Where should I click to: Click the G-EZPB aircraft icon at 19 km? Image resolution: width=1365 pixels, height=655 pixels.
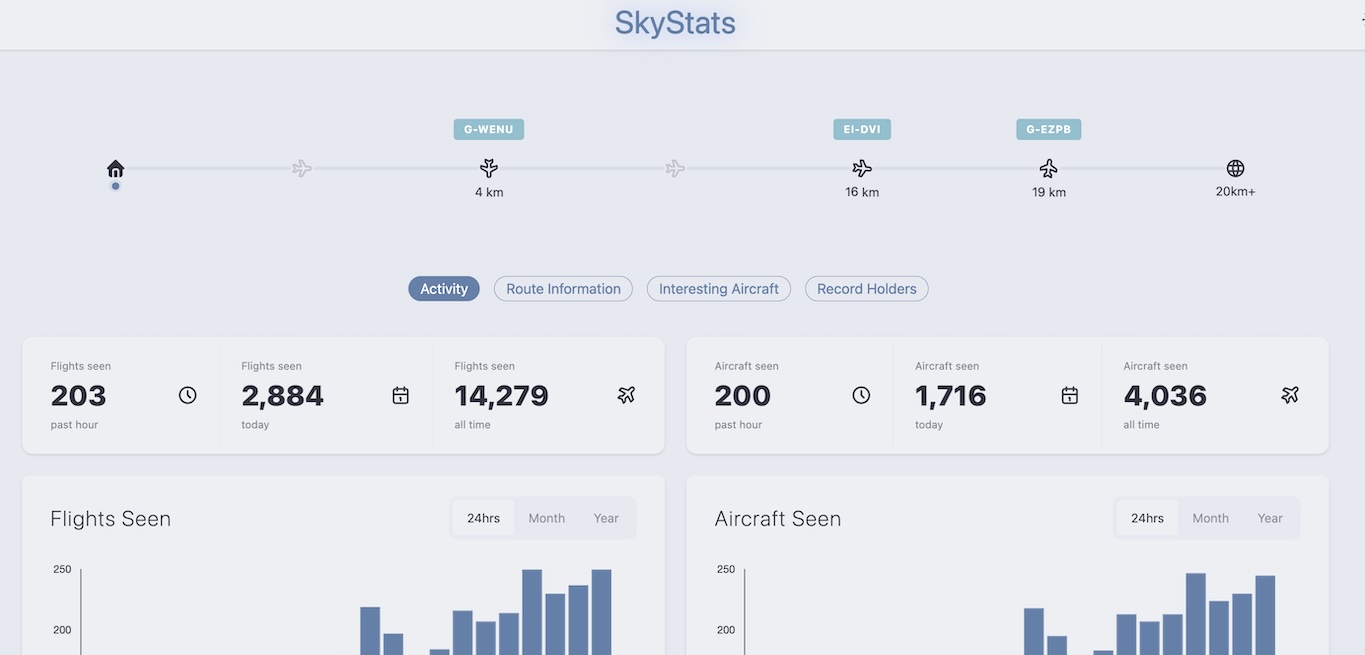[x=1048, y=168]
